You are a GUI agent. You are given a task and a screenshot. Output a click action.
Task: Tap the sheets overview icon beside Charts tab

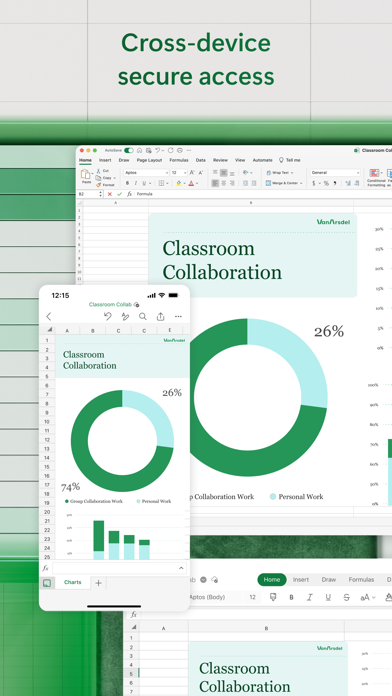47,583
